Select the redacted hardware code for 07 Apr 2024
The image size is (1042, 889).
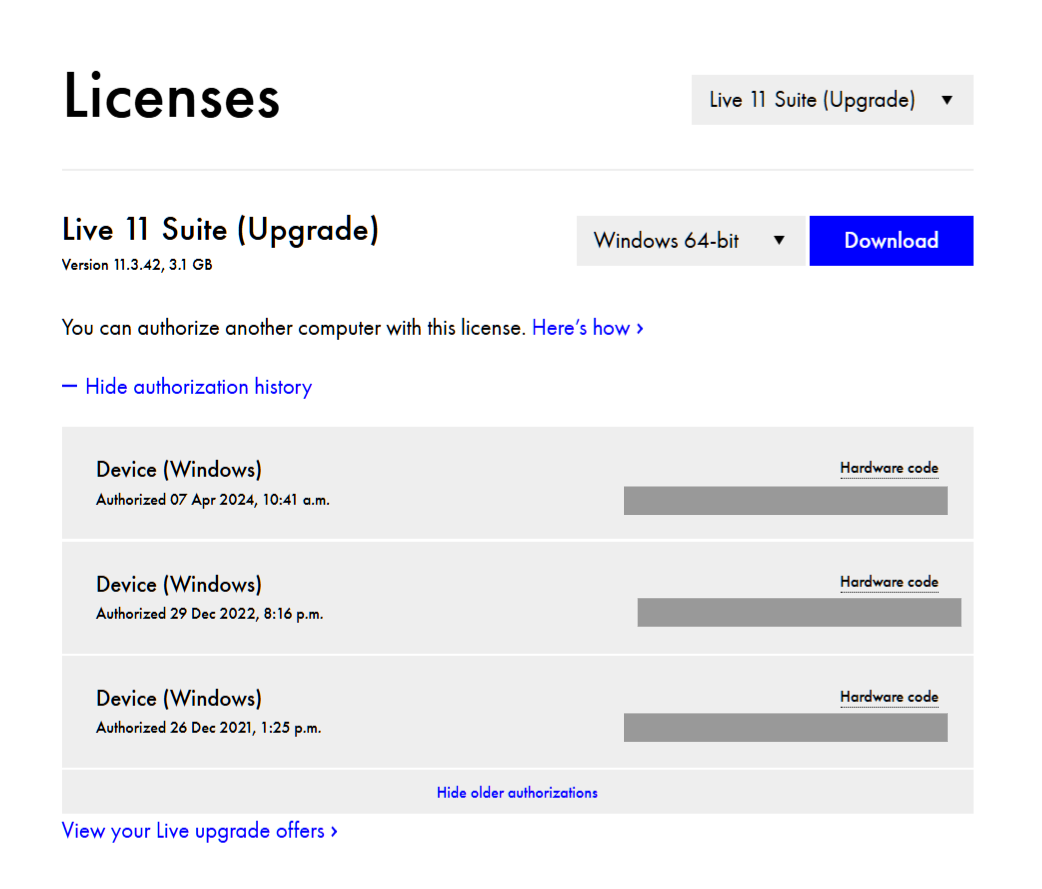click(x=785, y=500)
